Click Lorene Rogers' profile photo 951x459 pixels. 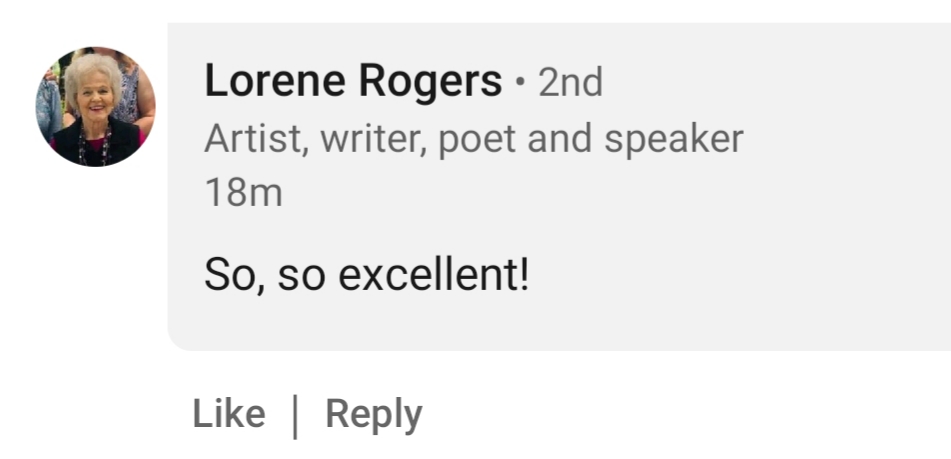96,106
